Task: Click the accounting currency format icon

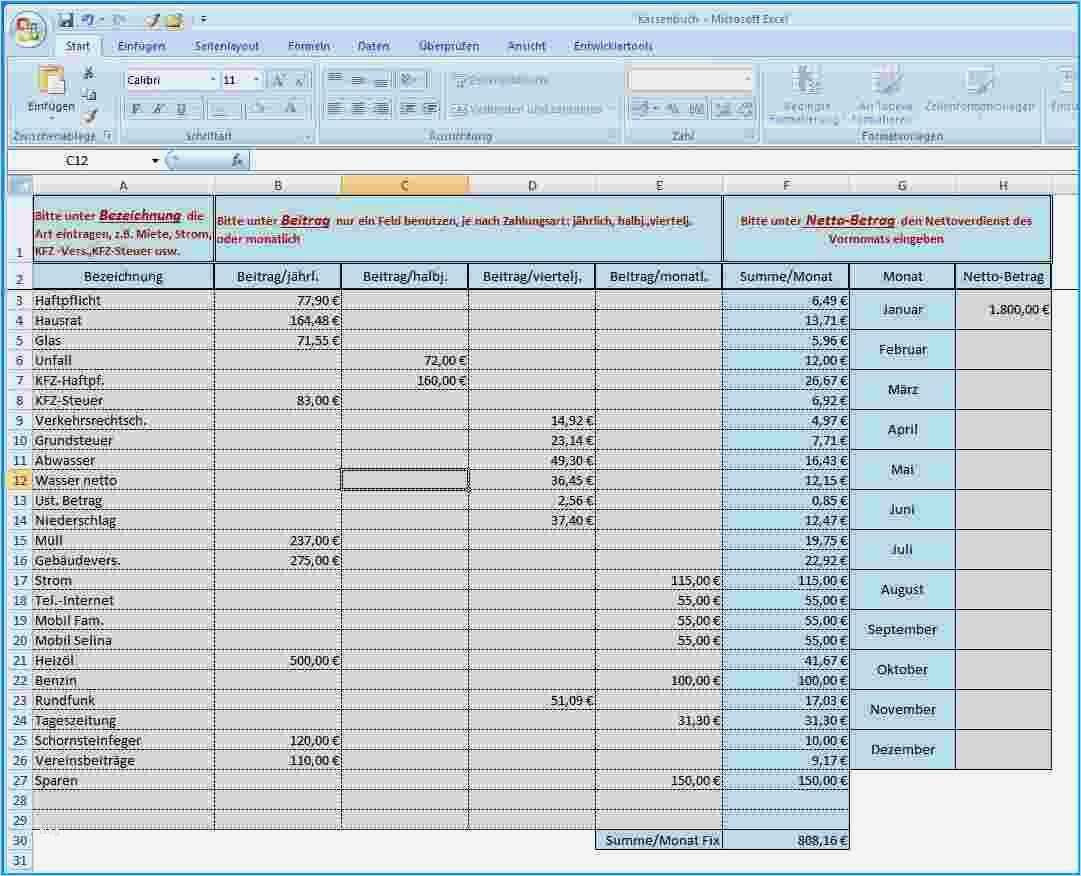Action: (x=643, y=109)
